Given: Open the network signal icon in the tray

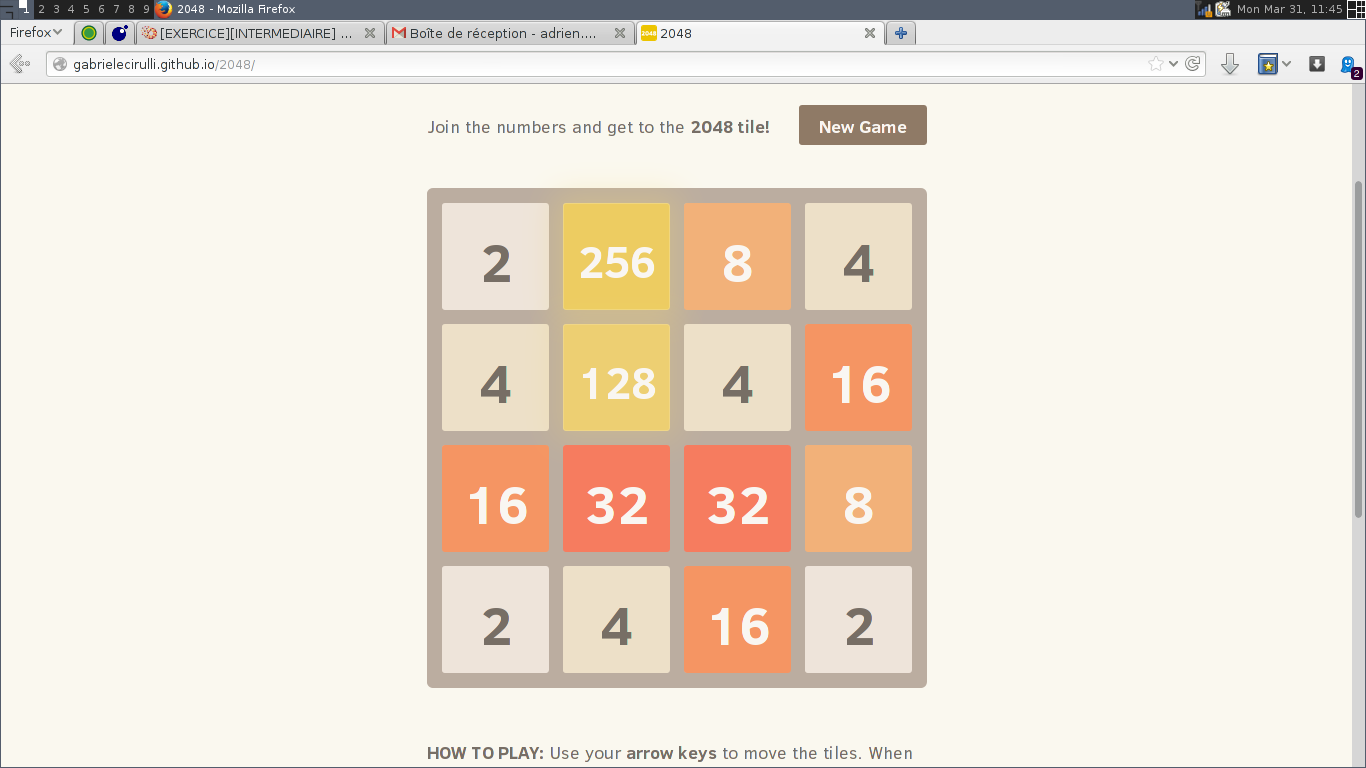Looking at the screenshot, I should 1204,10.
